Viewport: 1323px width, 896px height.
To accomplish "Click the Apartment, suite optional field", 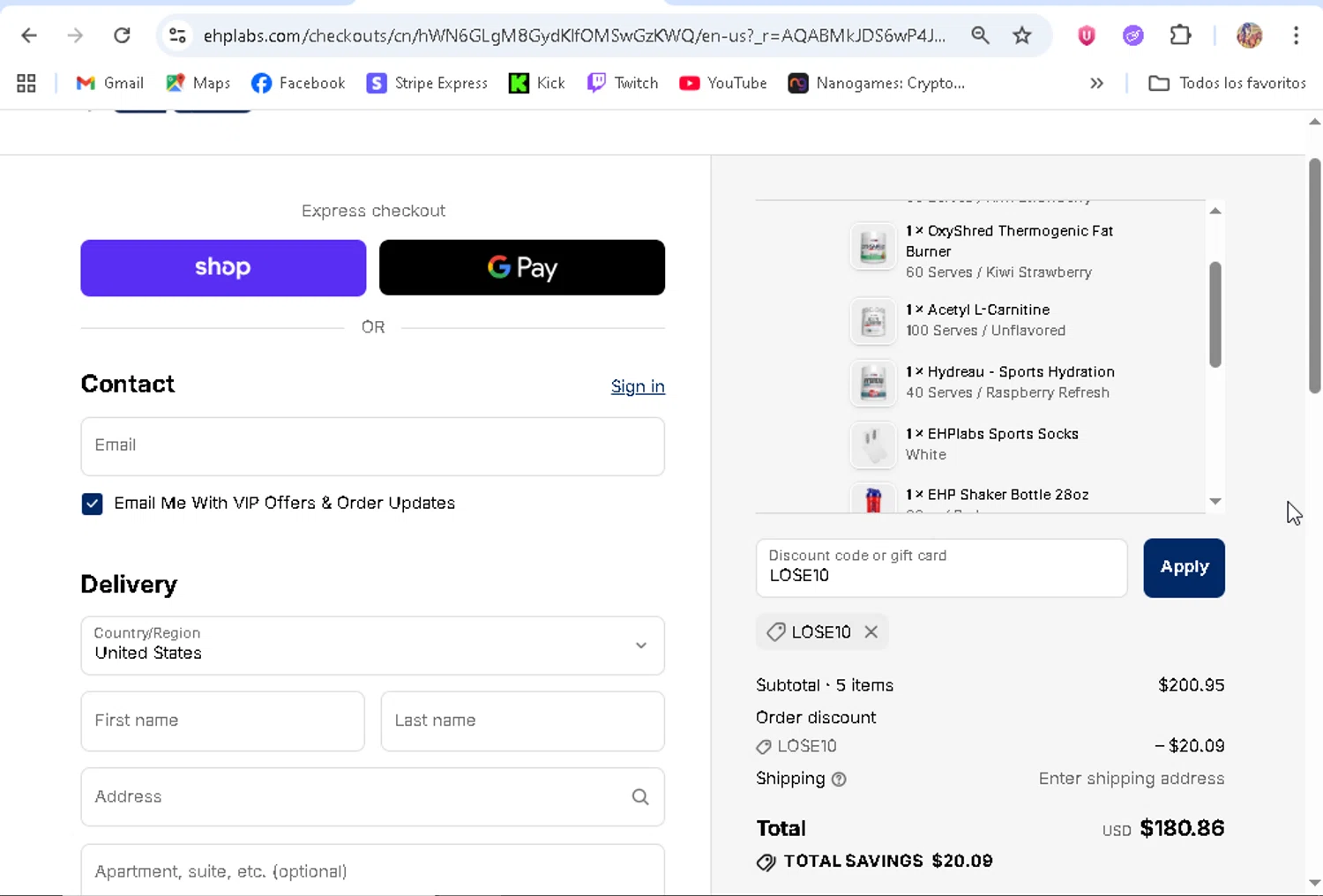I will coord(372,870).
